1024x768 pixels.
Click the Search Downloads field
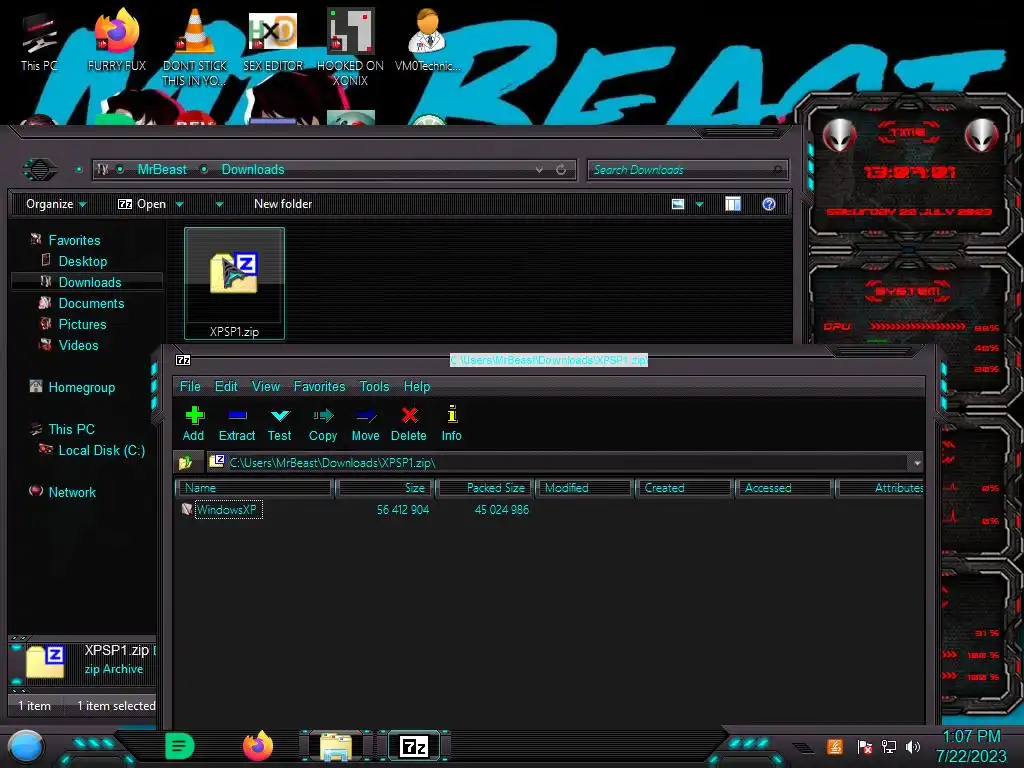pyautogui.click(x=687, y=170)
